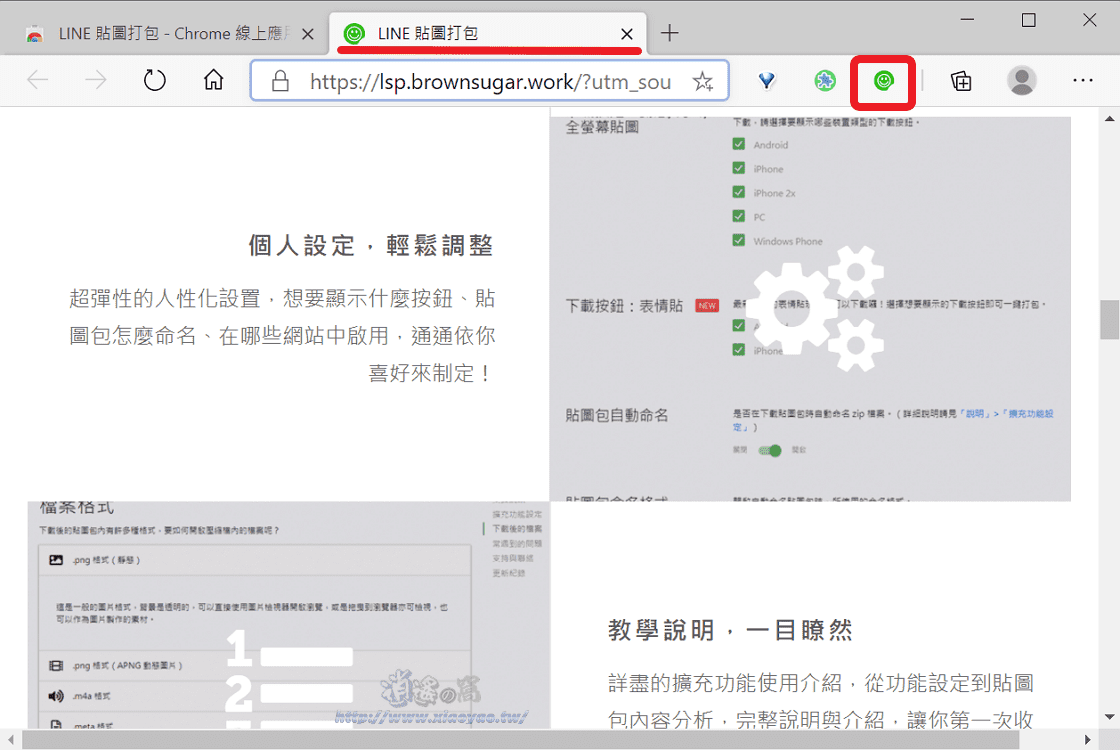
Task: Open the LINE sticker pack extension icon
Action: click(884, 81)
